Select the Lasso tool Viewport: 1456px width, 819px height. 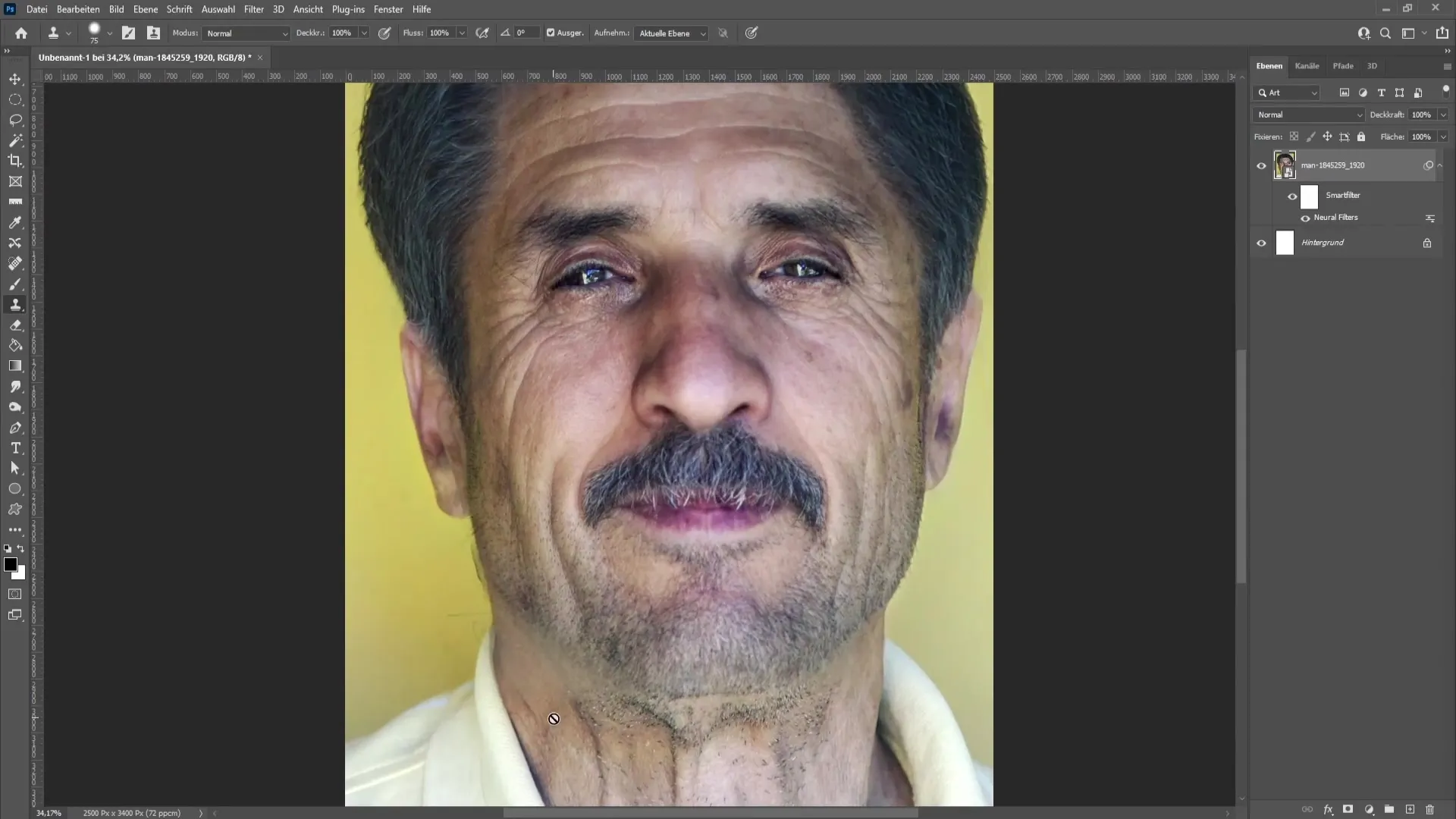[15, 119]
